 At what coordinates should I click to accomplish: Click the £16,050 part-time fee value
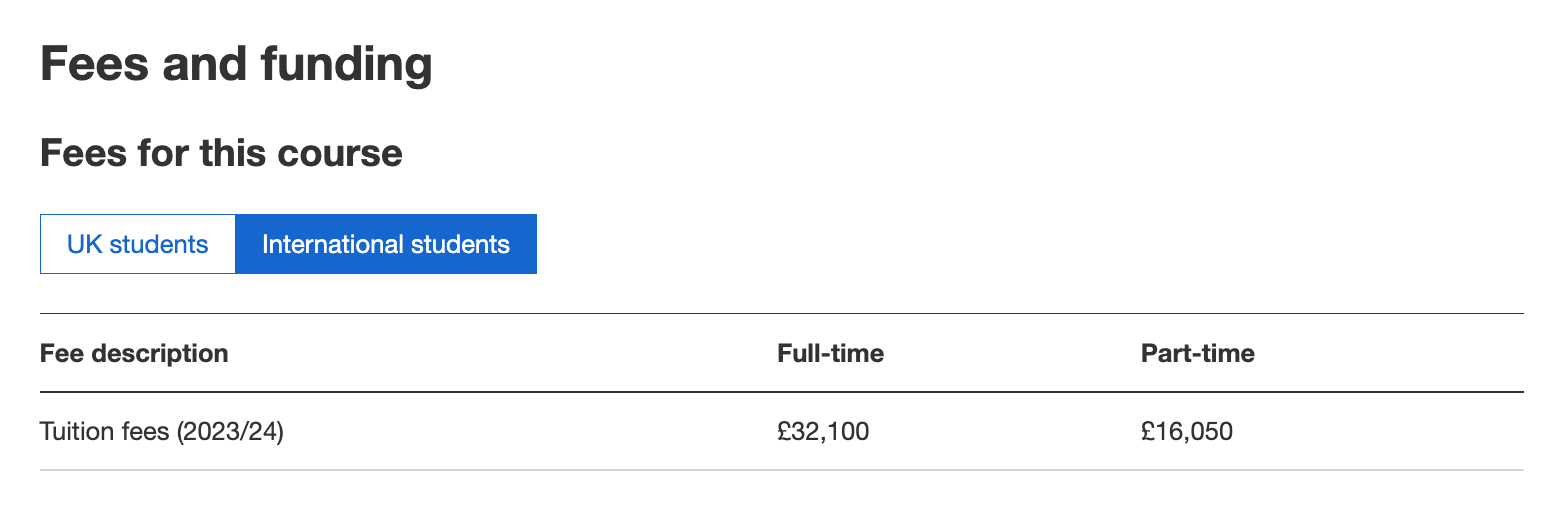[1187, 432]
